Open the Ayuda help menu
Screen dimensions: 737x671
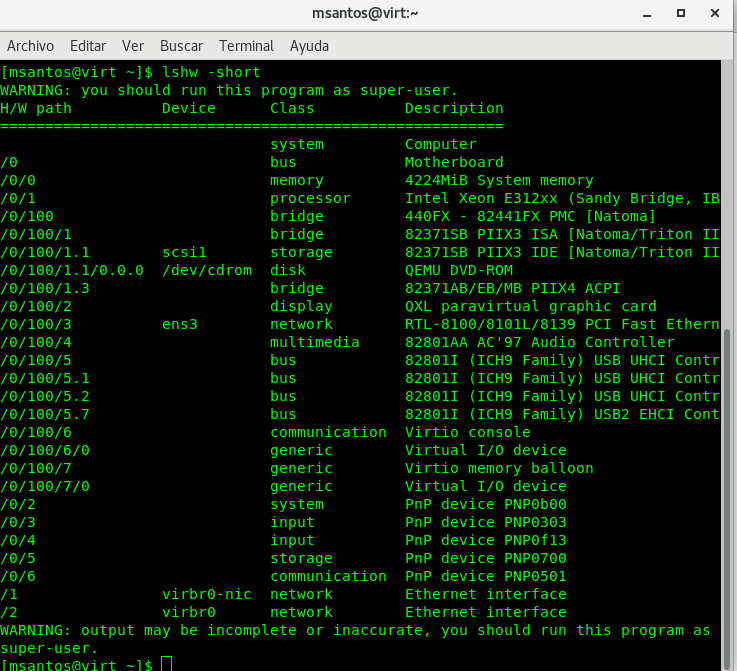309,46
